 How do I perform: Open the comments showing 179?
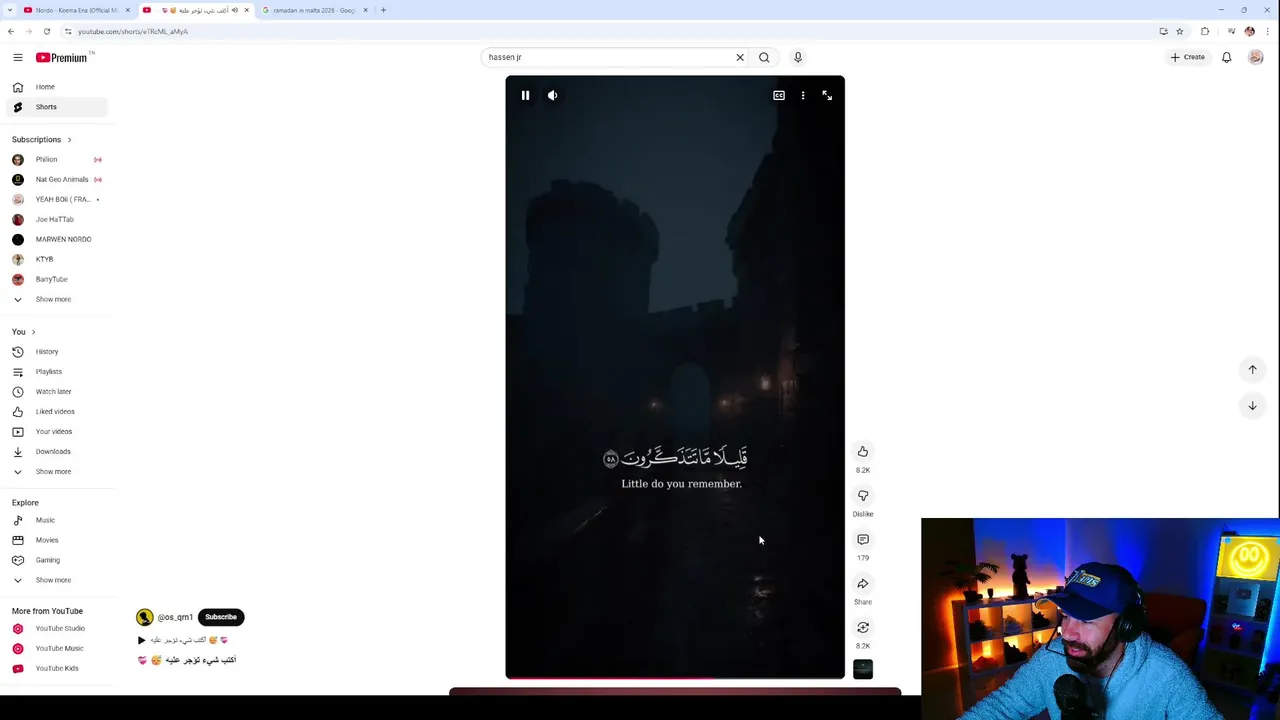point(863,540)
